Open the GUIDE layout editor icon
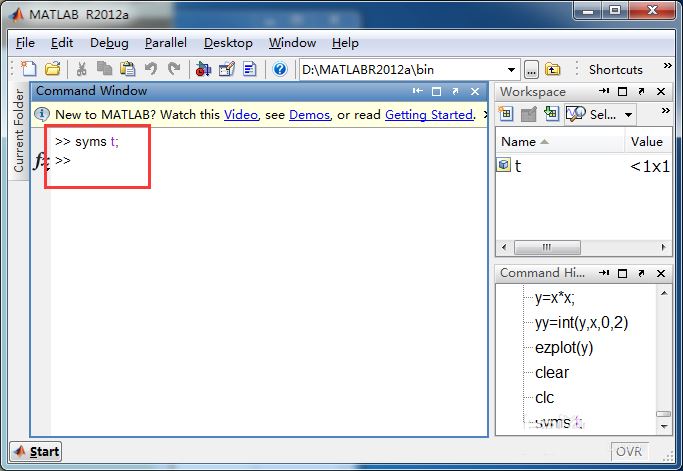This screenshot has width=683, height=471. click(227, 69)
